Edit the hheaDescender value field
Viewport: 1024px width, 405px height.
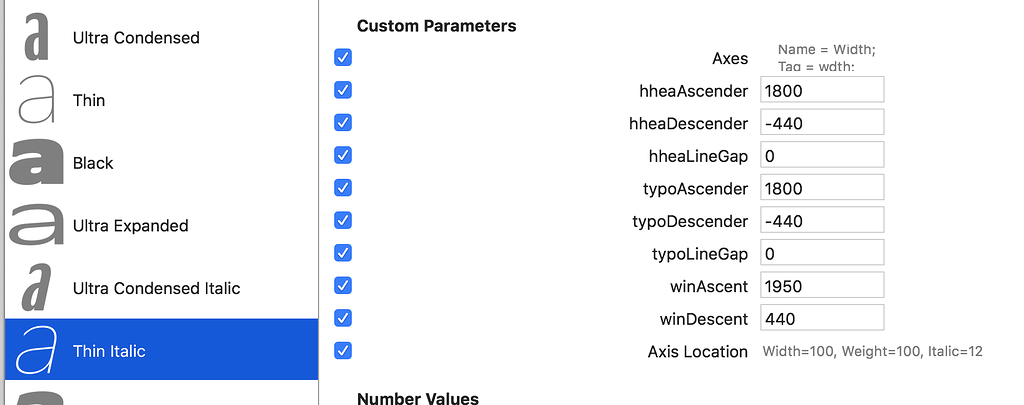[x=822, y=123]
